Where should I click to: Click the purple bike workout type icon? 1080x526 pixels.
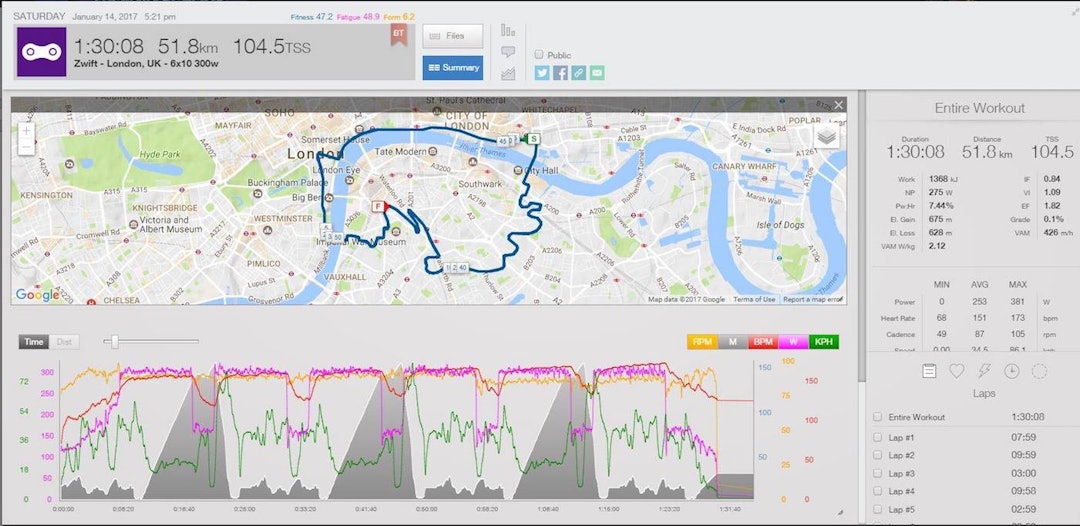41,52
